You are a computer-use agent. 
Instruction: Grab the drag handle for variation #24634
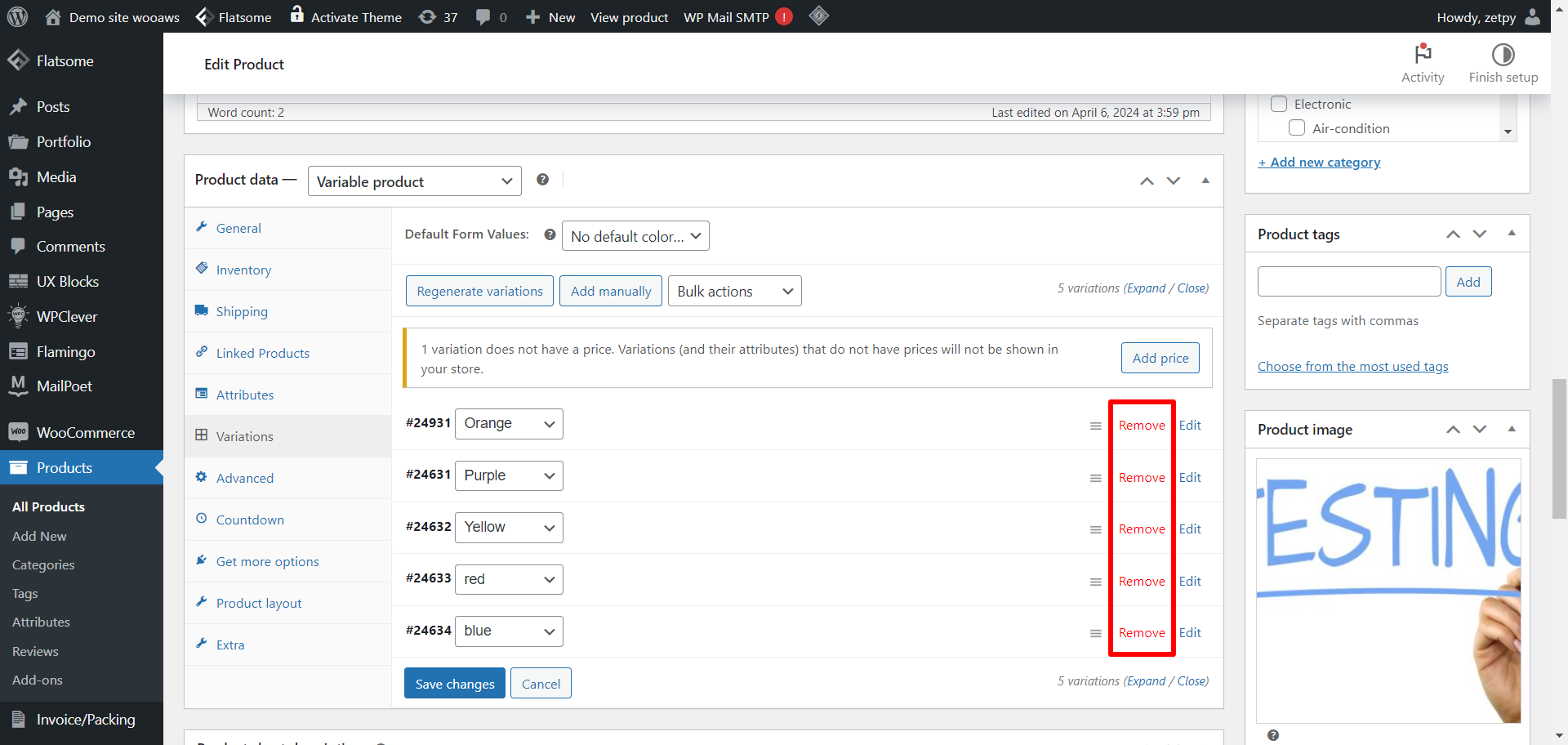point(1096,633)
